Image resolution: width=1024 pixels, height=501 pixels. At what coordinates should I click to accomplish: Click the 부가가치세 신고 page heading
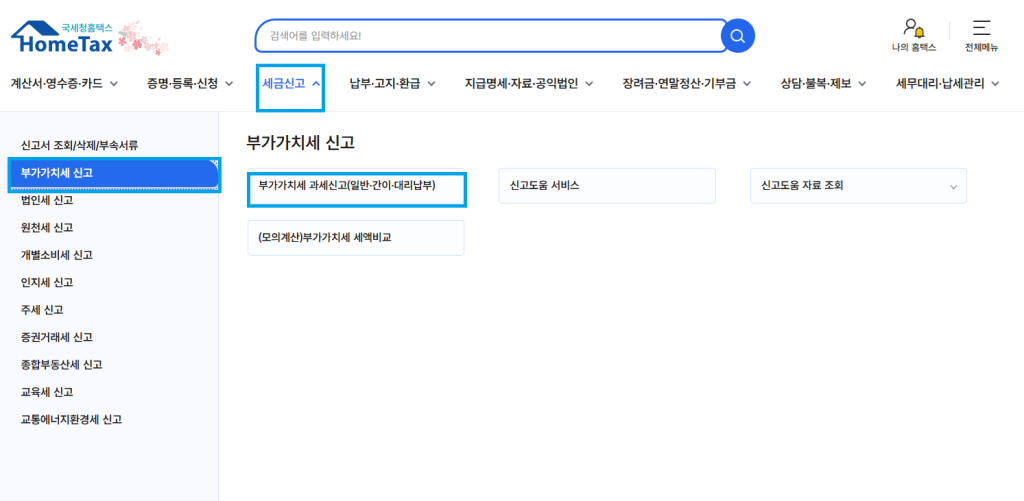(300, 143)
